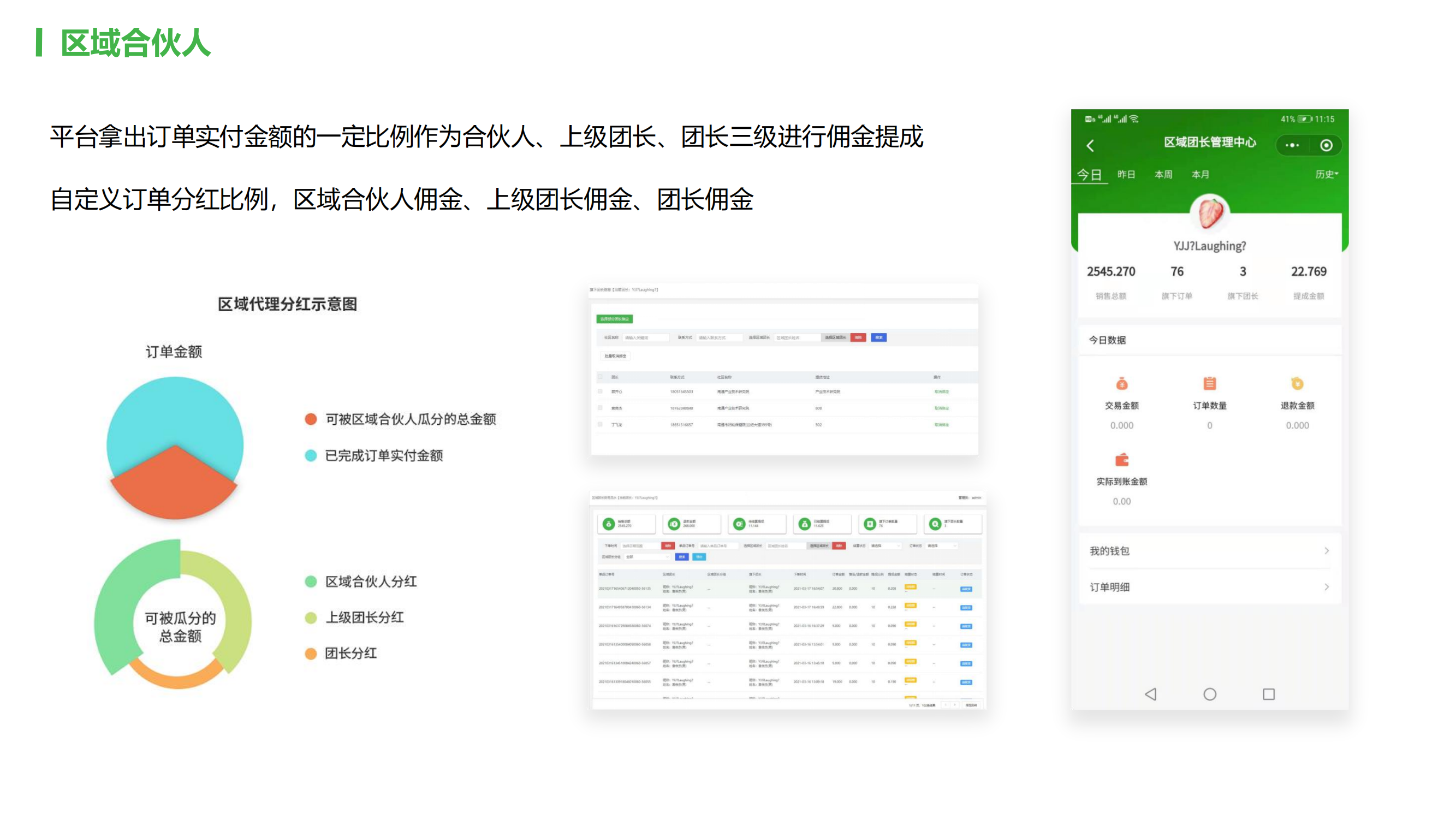
Task: Focus the 单品订单号 input field
Action: (718, 545)
